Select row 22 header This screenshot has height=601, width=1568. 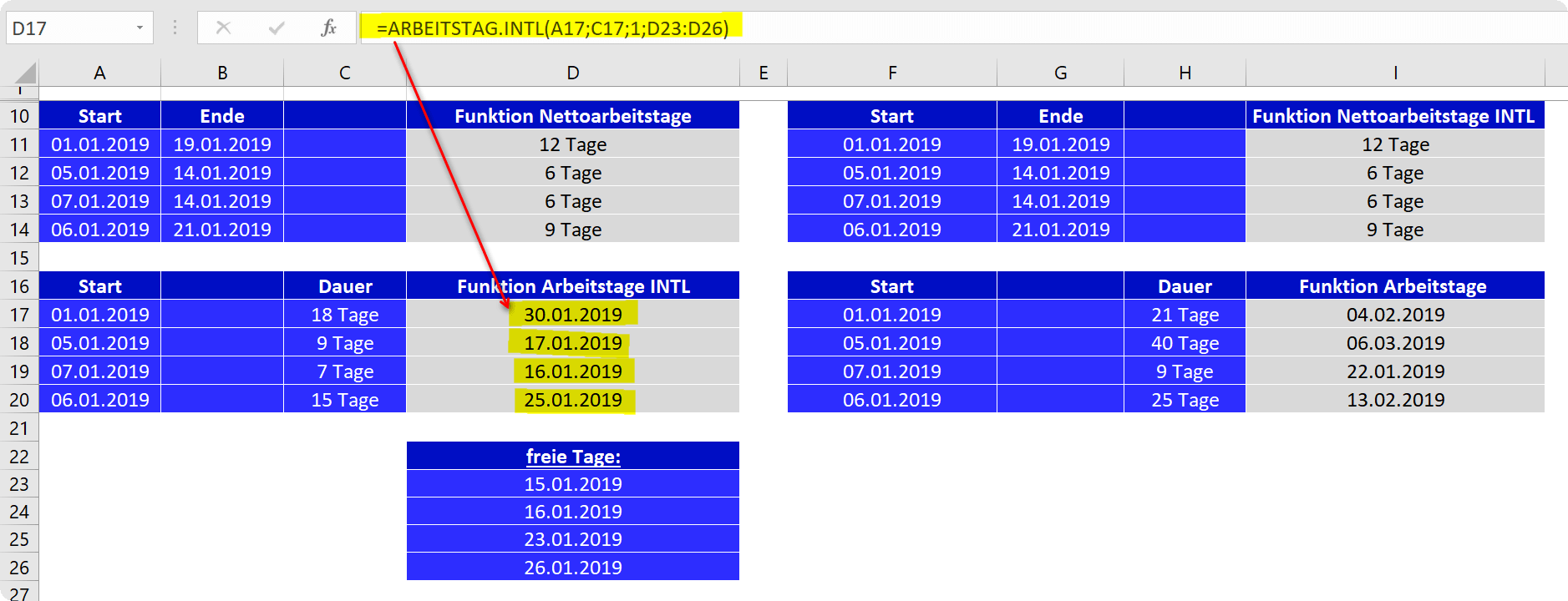tap(19, 457)
